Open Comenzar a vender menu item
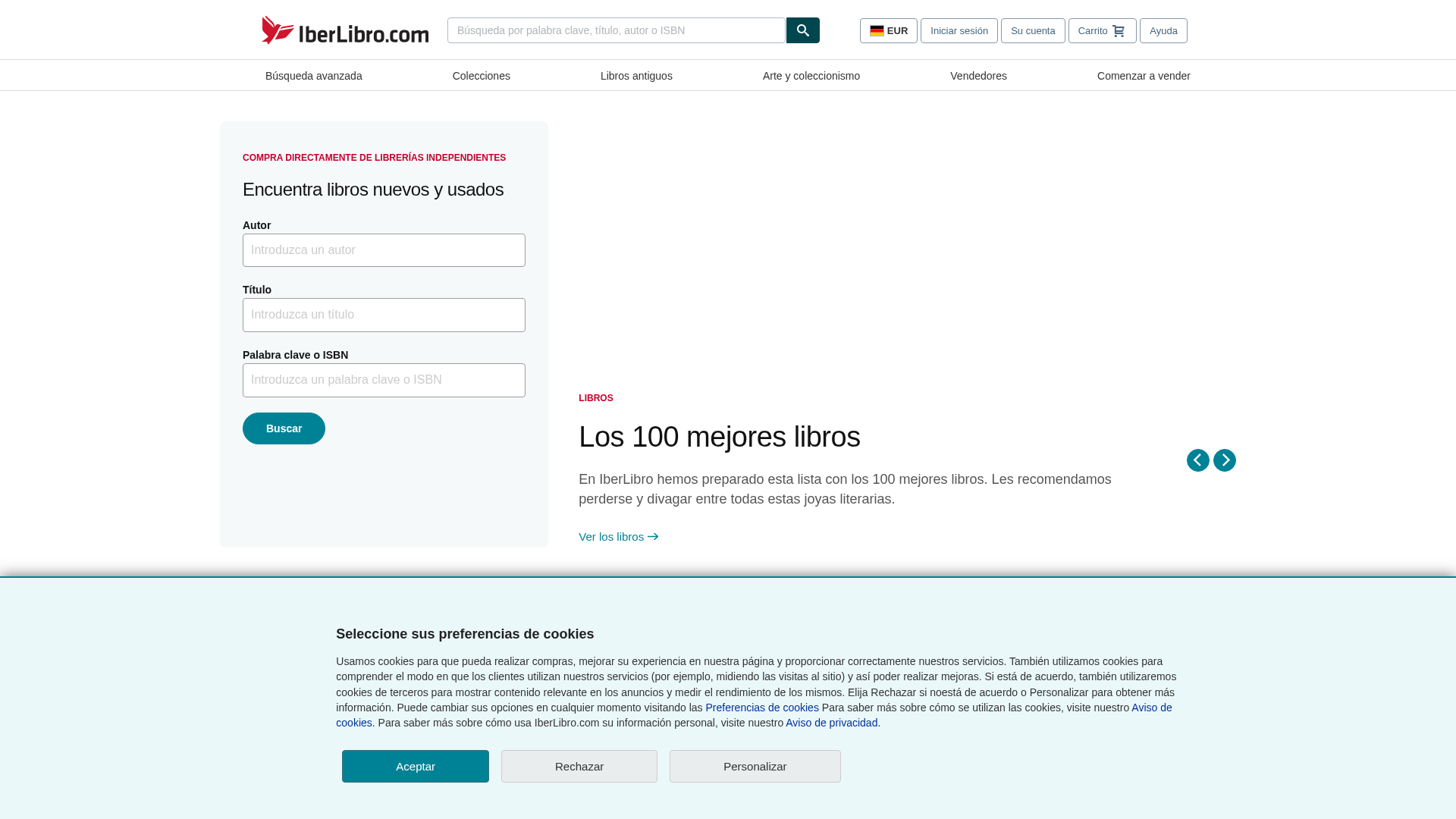The image size is (1456, 819). (x=1144, y=76)
